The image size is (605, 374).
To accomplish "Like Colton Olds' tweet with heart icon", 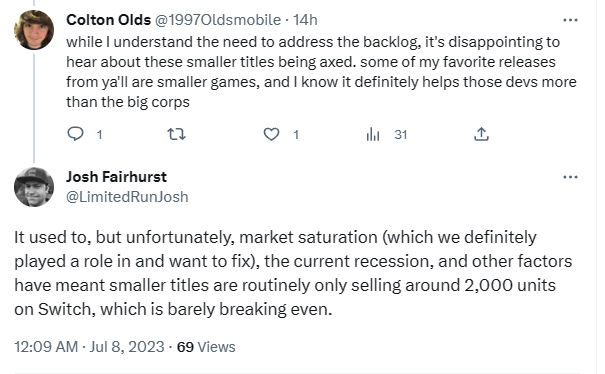I will pyautogui.click(x=271, y=134).
